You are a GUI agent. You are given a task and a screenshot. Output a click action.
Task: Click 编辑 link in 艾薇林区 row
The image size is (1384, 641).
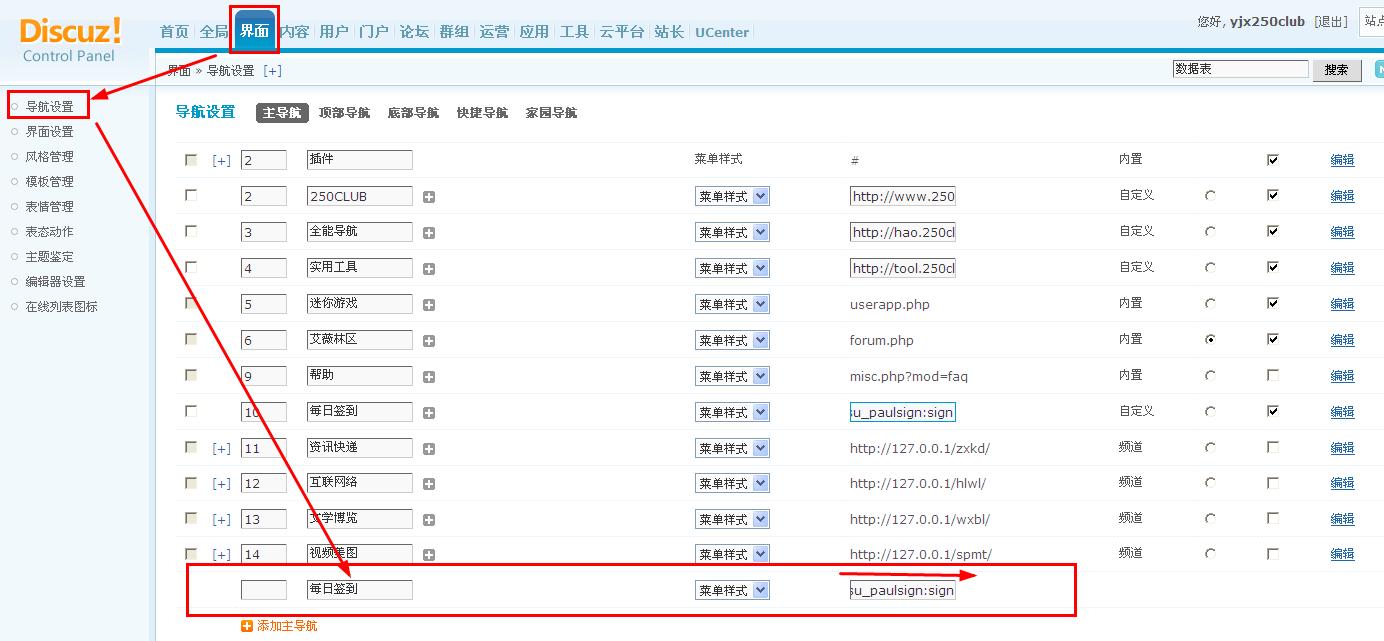tap(1342, 340)
